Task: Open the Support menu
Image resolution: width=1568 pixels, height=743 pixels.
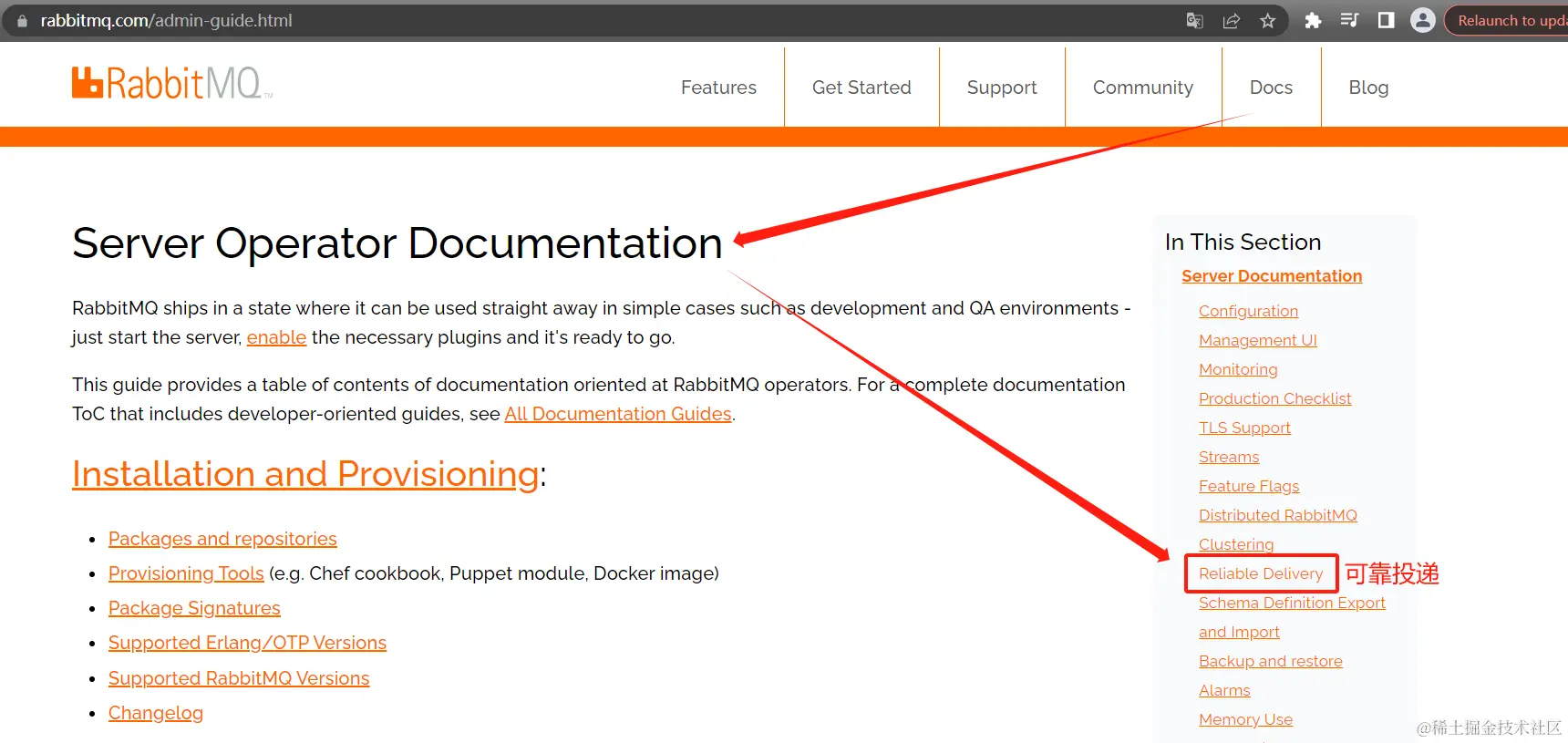Action: (1002, 88)
